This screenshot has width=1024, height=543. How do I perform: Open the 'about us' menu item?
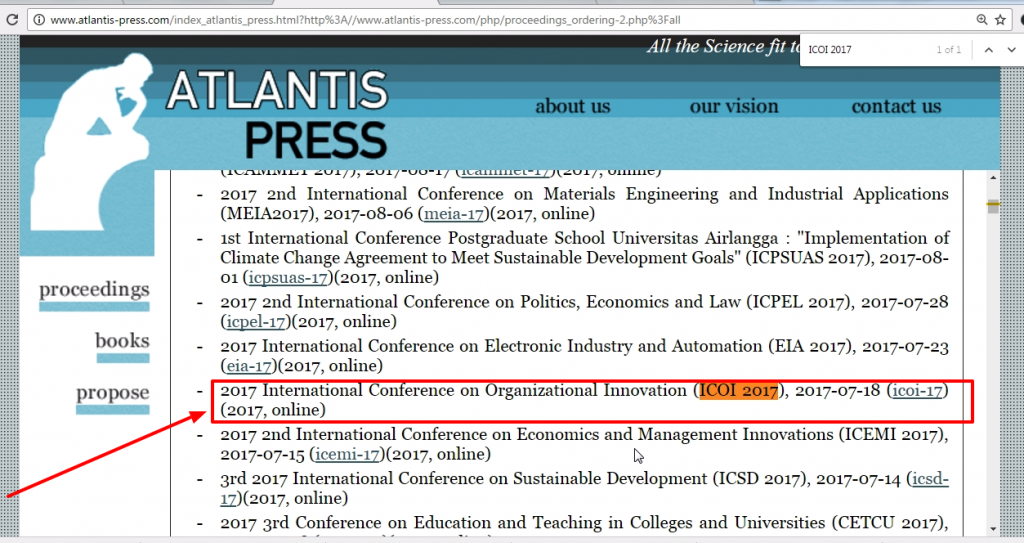pos(572,107)
